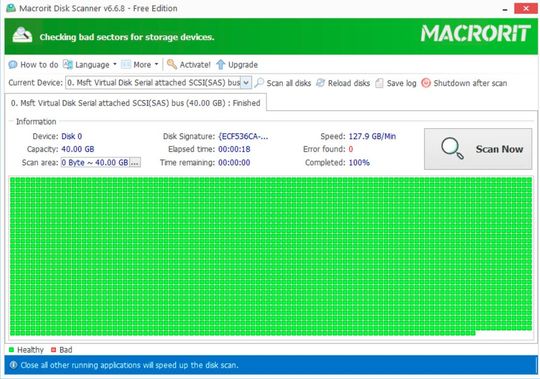This screenshot has width=540, height=379.
Task: Minimize the Macrorit Disk Scanner window
Action: coord(505,9)
